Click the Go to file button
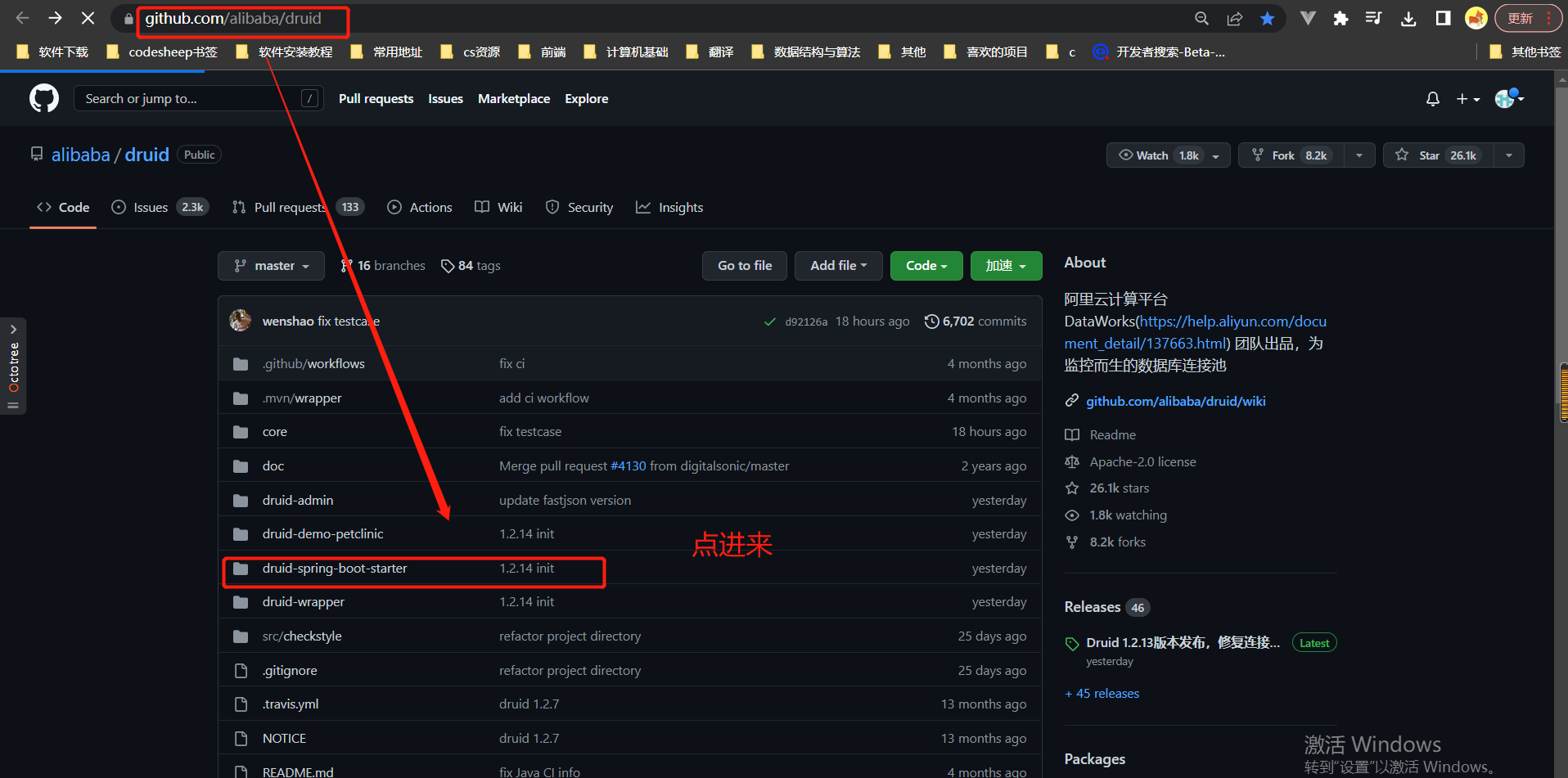The image size is (1568, 778). tap(745, 266)
